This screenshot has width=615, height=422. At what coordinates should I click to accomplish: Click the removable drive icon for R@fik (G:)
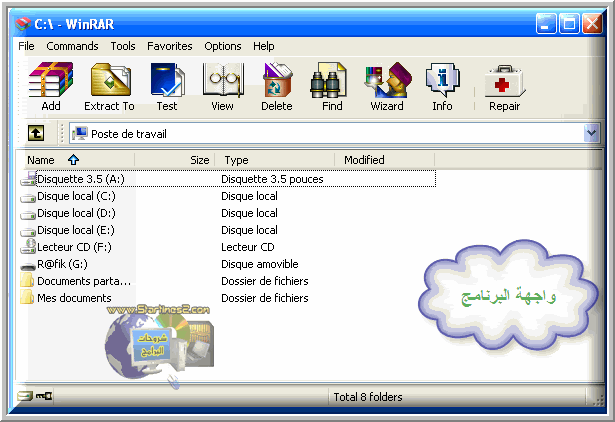pyautogui.click(x=28, y=266)
